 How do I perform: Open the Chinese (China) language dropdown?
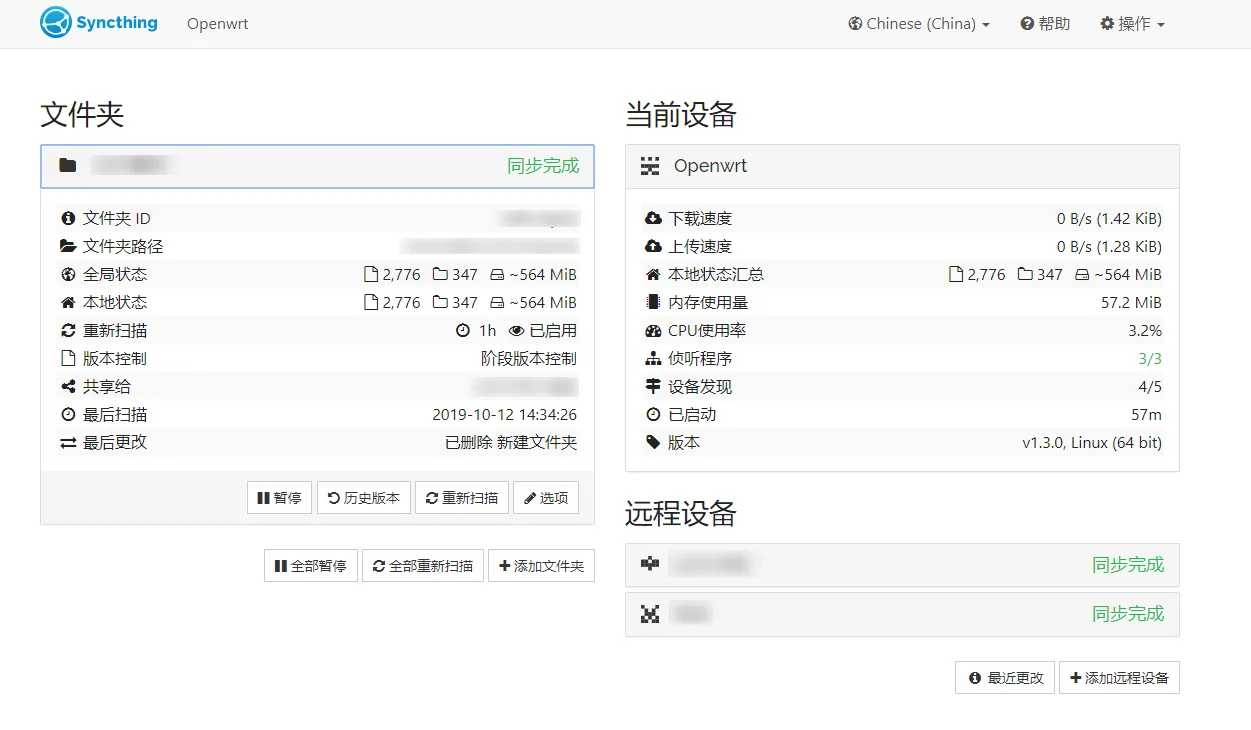click(918, 24)
